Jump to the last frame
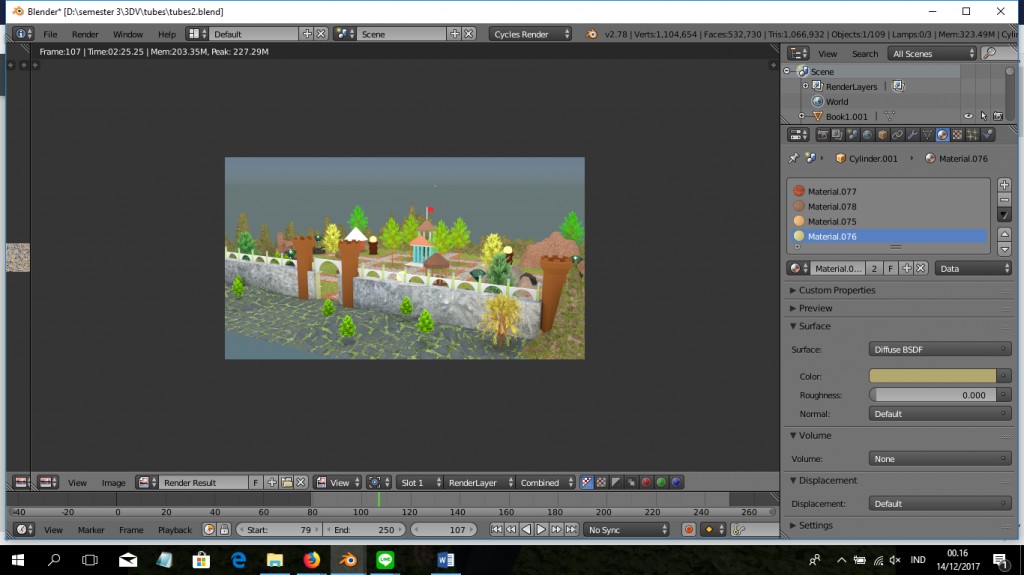 [x=571, y=530]
